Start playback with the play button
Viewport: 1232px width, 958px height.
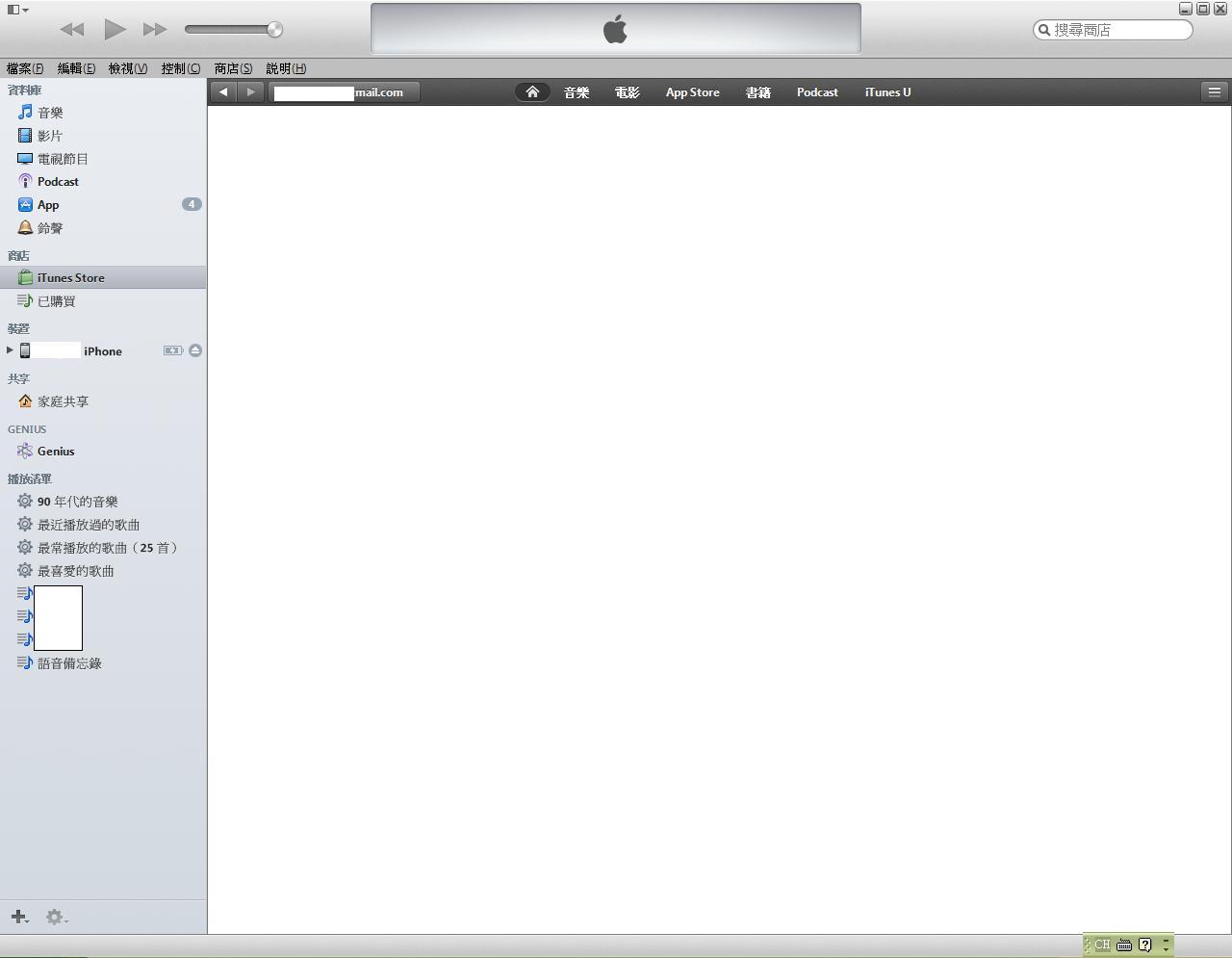point(115,29)
